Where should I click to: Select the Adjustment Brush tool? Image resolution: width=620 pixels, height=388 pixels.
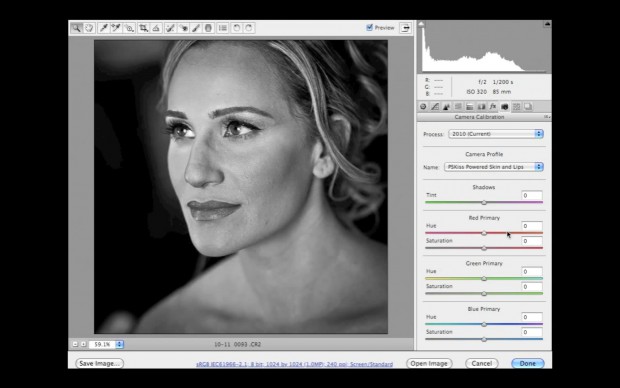(196, 28)
